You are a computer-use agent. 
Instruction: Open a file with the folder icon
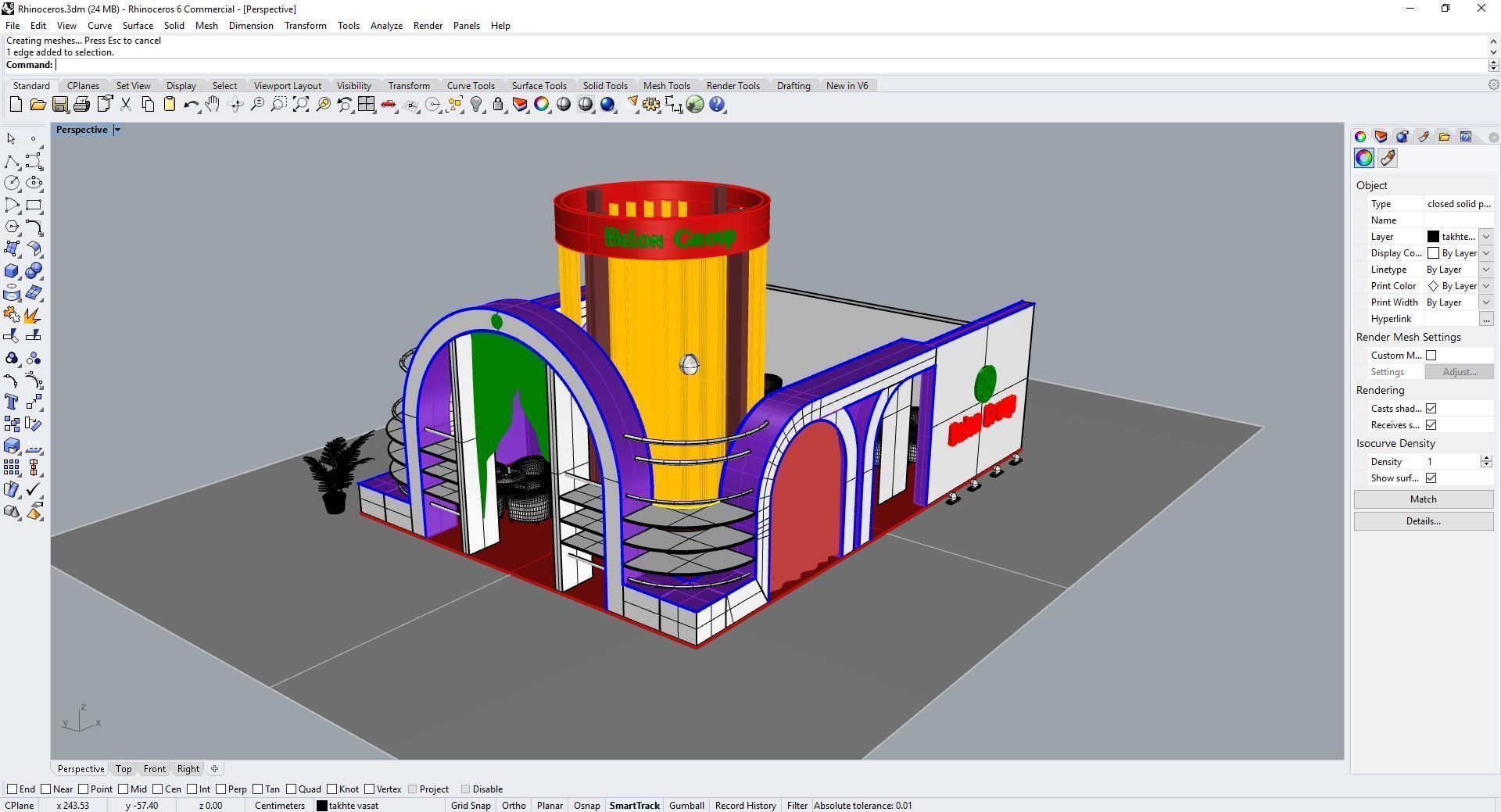pos(38,104)
